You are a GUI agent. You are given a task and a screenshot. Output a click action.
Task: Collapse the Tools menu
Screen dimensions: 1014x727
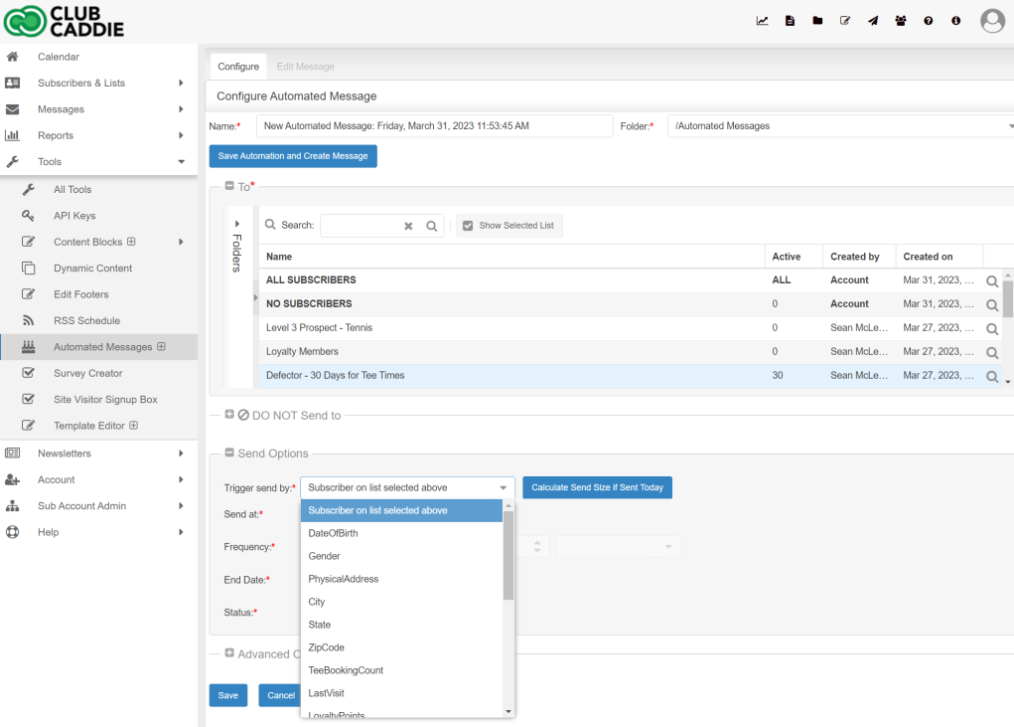[98, 162]
